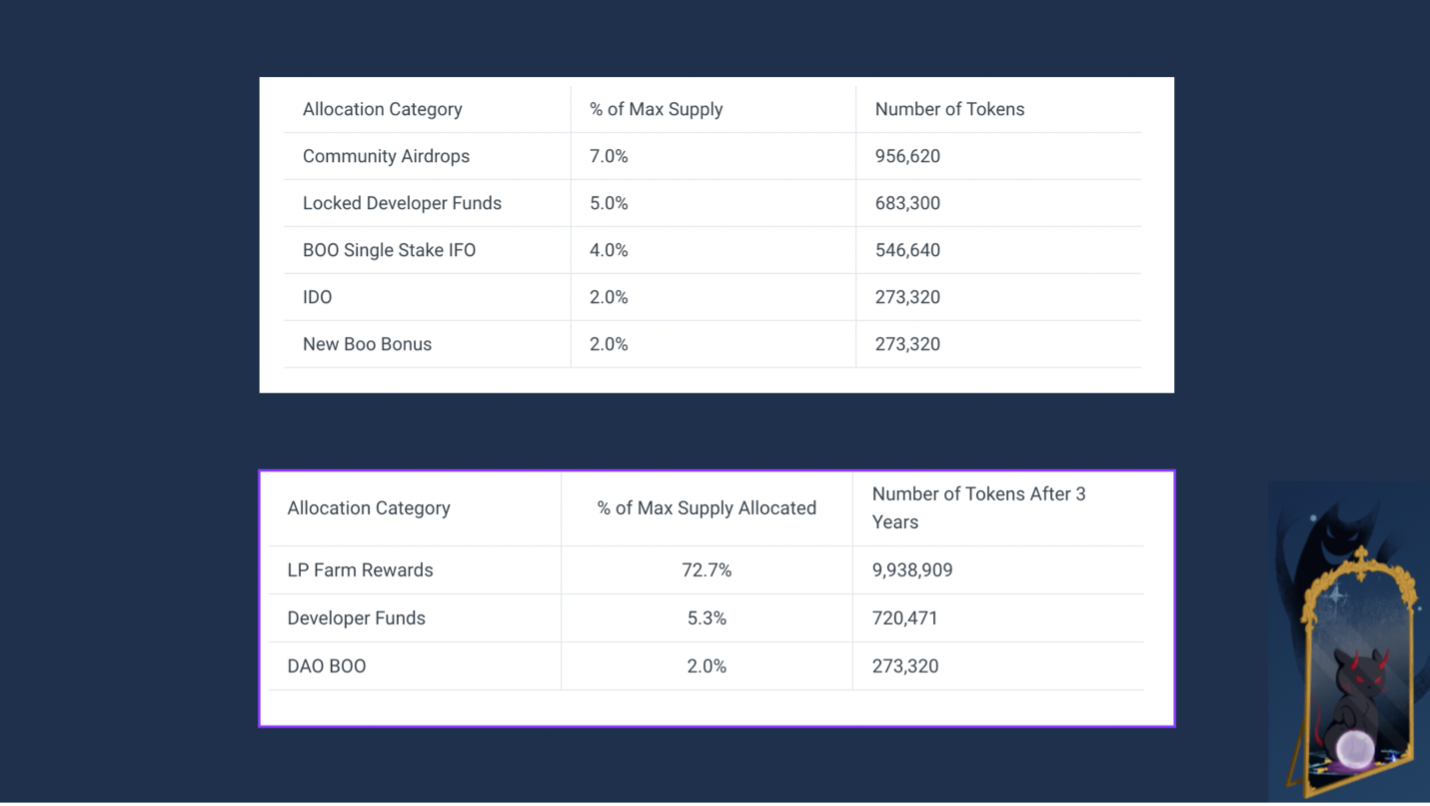This screenshot has height=806, width=1430.
Task: Click the IDO allocation category cell
Action: (317, 297)
